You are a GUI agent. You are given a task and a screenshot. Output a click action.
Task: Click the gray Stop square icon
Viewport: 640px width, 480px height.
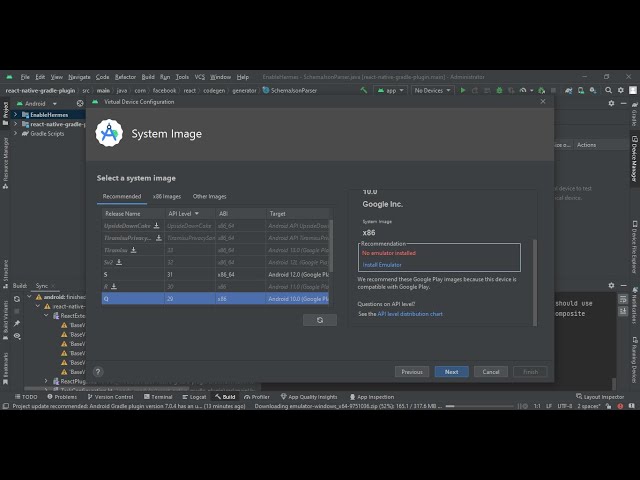(x=553, y=90)
